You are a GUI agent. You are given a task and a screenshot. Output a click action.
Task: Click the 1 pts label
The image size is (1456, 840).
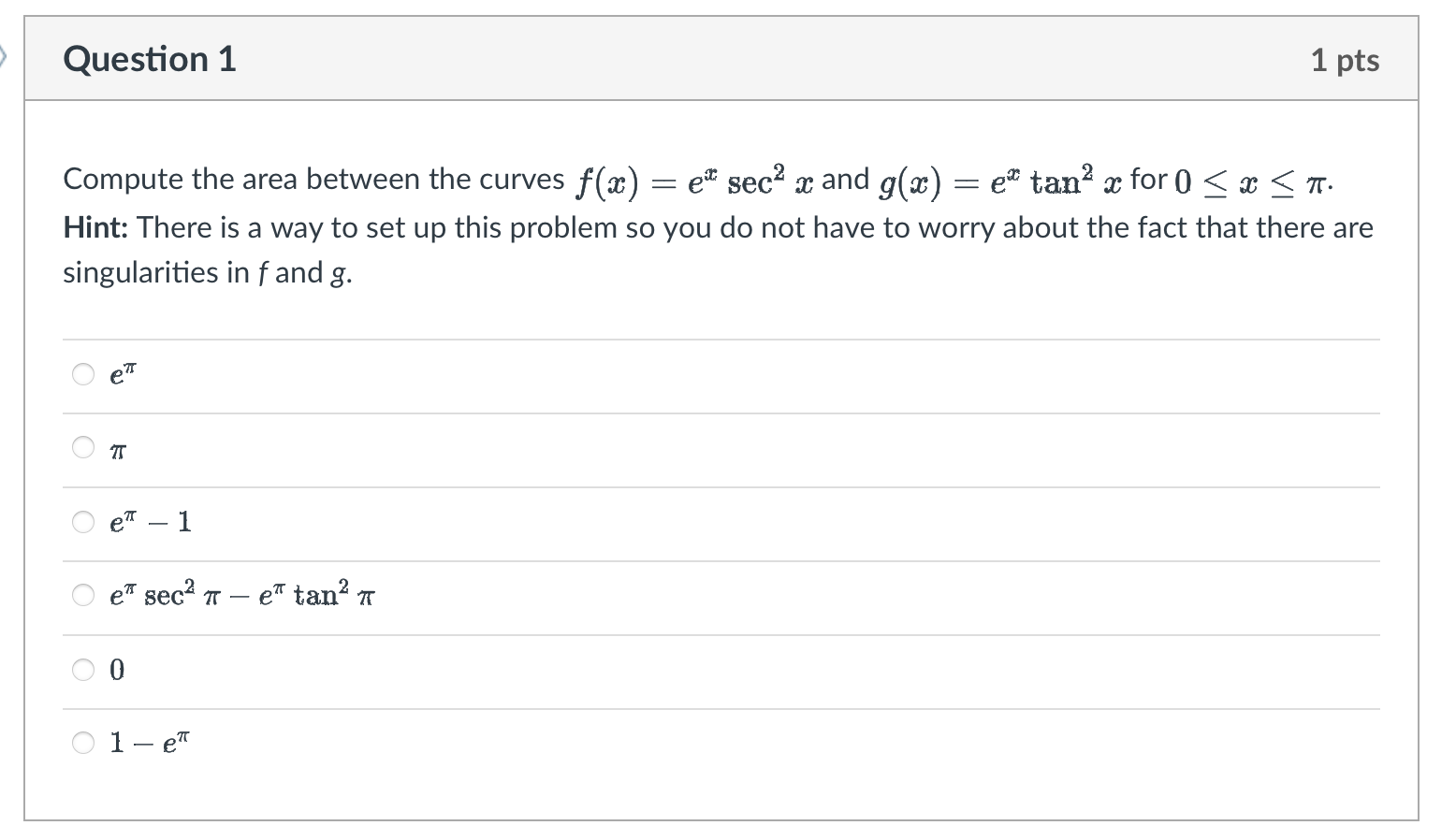tap(1346, 59)
